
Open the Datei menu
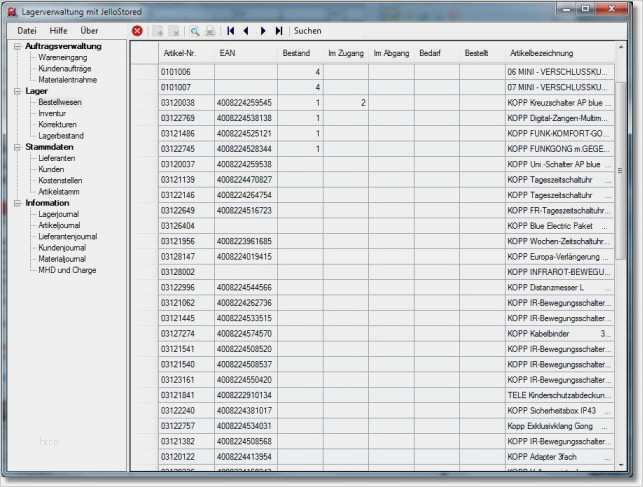(x=27, y=31)
